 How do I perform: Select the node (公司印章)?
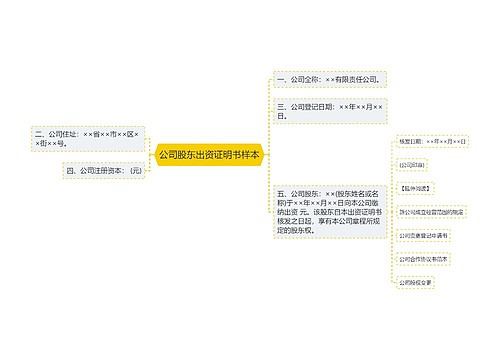point(412,165)
